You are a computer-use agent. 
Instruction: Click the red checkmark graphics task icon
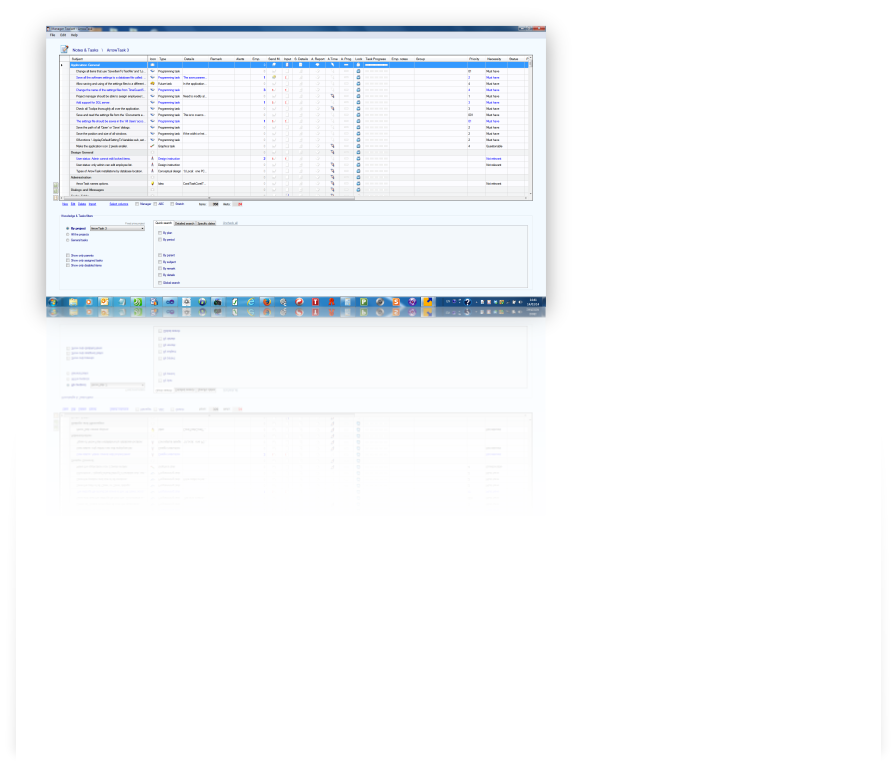[x=152, y=146]
